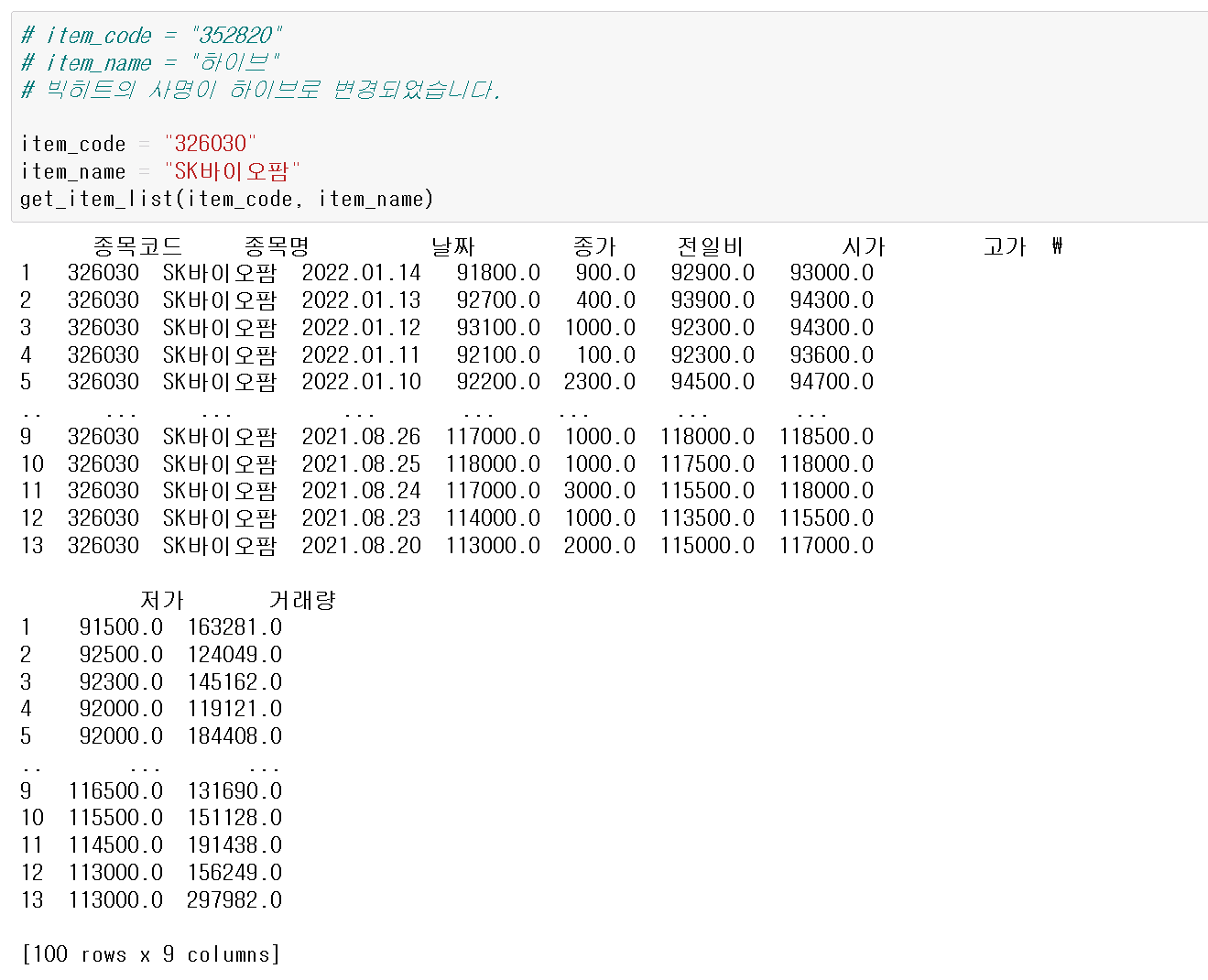
Task: Click the 전일비 column header
Action: (711, 246)
